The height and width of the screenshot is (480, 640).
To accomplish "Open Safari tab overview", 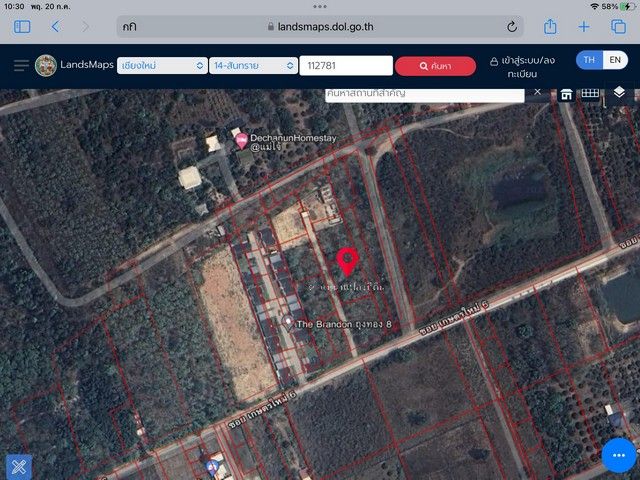I will tap(618, 27).
